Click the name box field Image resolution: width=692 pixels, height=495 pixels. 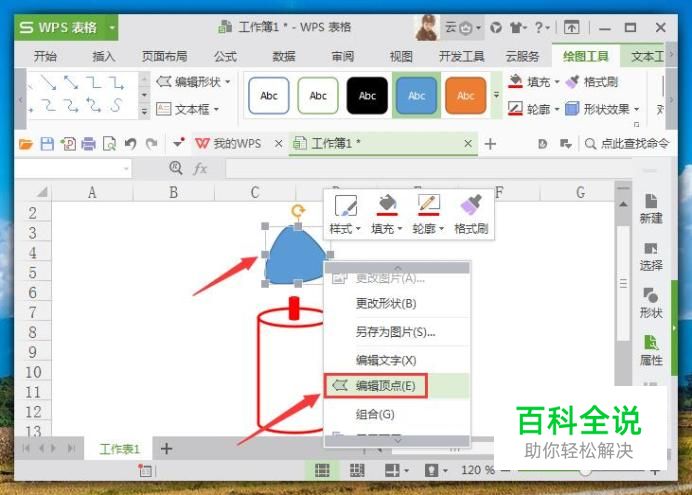click(x=73, y=169)
